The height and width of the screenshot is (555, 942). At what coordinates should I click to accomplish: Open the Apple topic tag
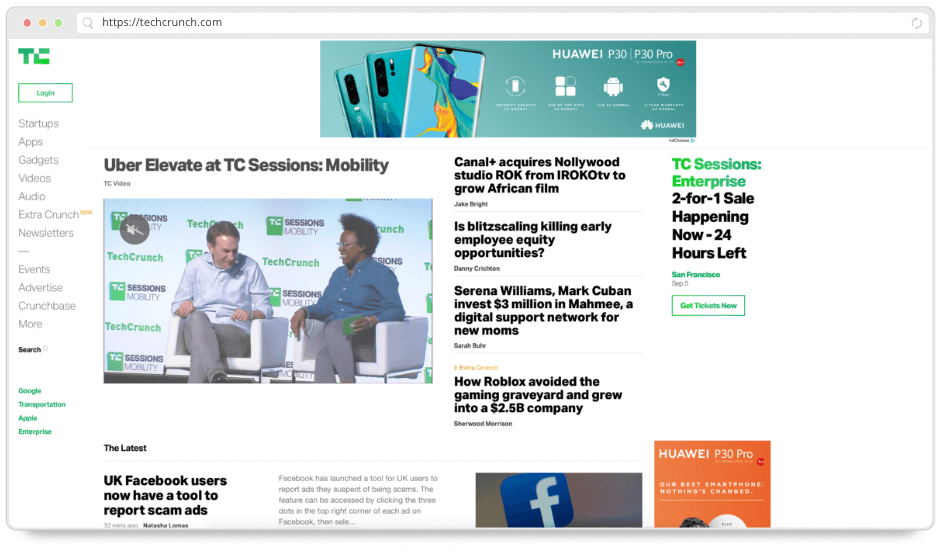pos(28,418)
